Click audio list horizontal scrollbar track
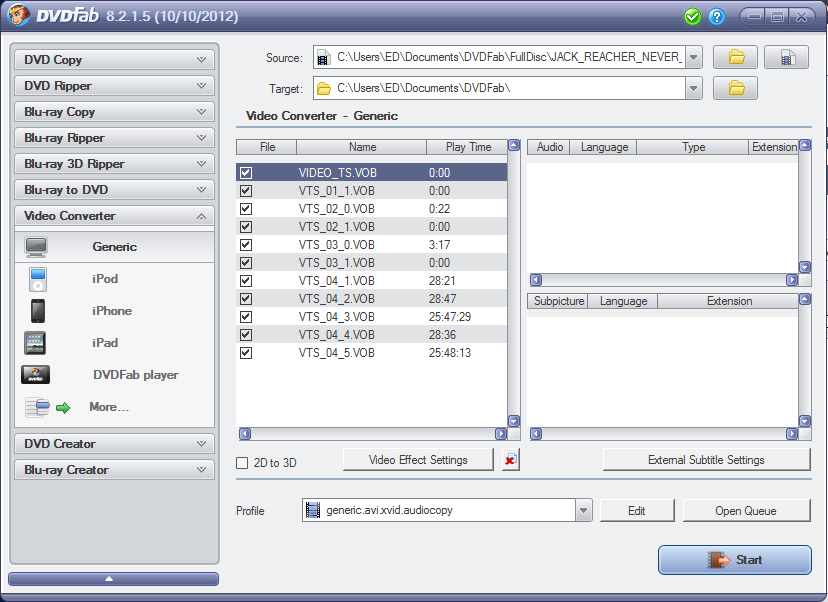The height and width of the screenshot is (602, 828). pos(664,280)
